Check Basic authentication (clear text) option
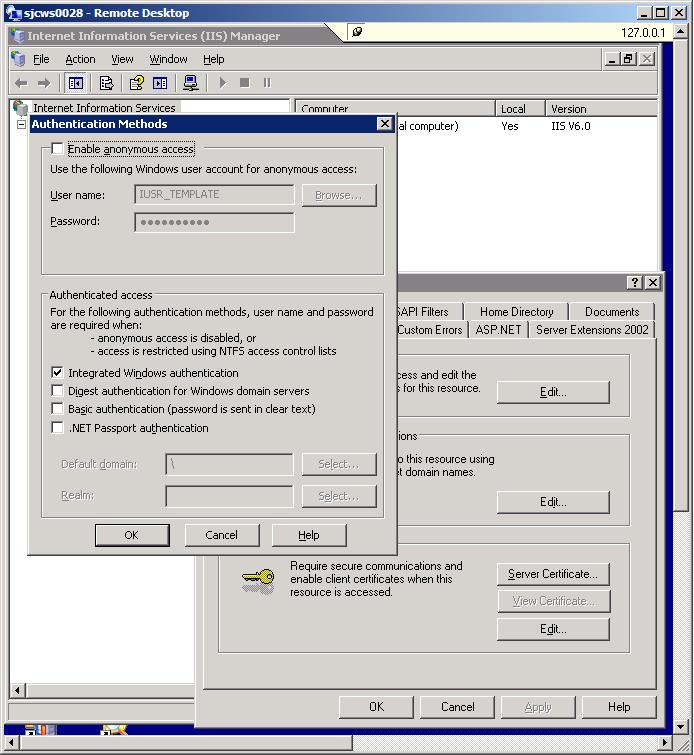Screen dimensions: 694x755 point(58,409)
